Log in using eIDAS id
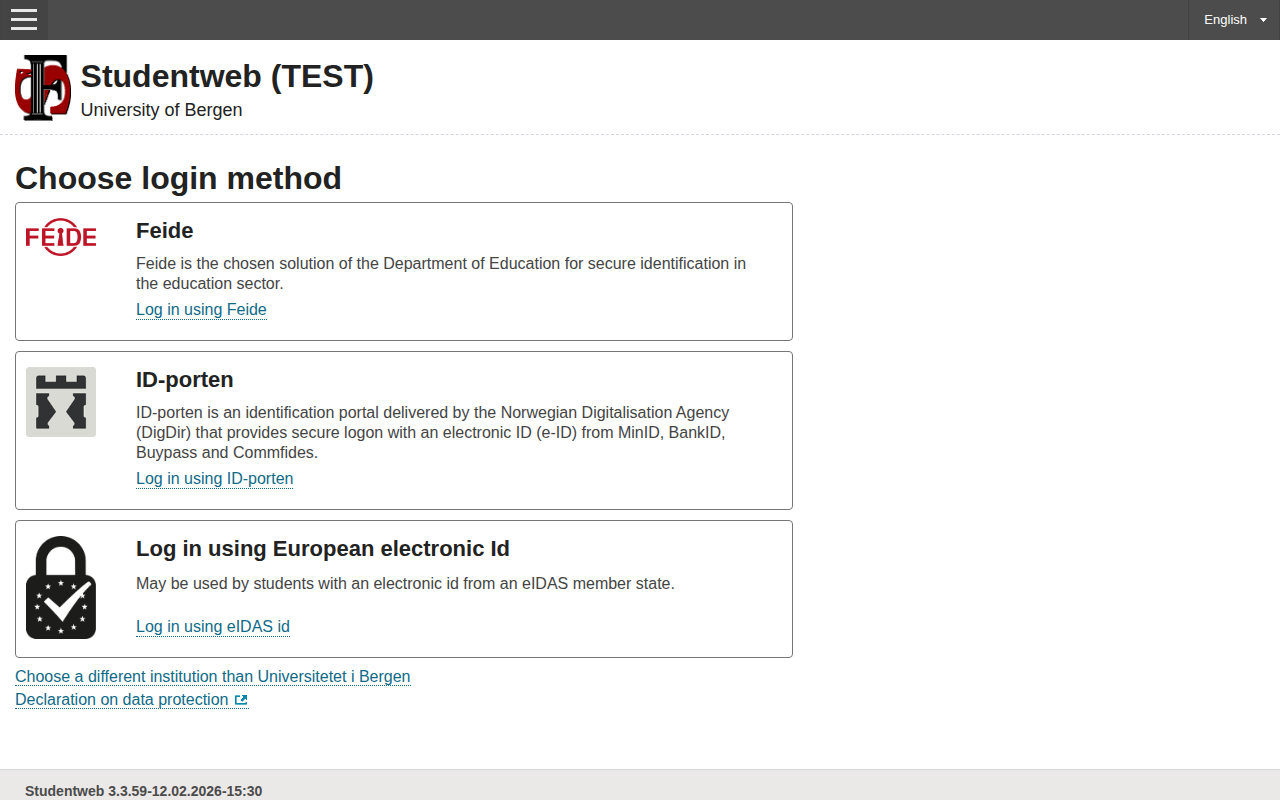 pos(212,626)
